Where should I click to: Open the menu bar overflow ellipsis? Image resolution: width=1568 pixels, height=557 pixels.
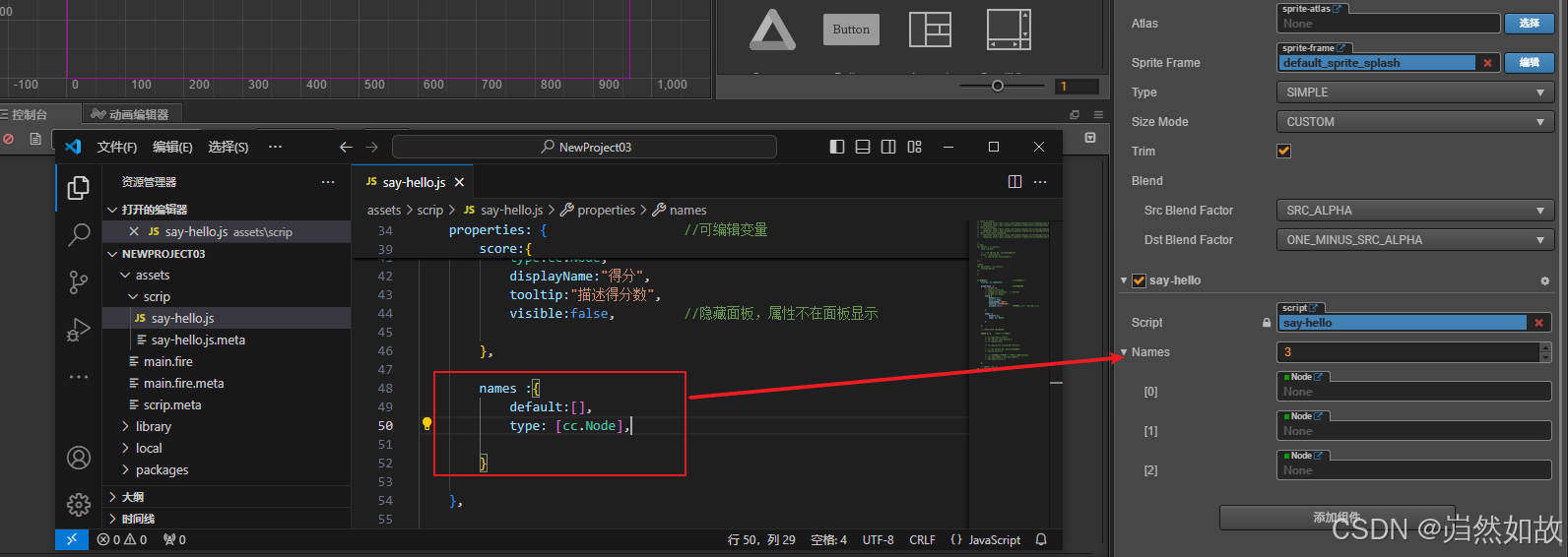[x=275, y=147]
